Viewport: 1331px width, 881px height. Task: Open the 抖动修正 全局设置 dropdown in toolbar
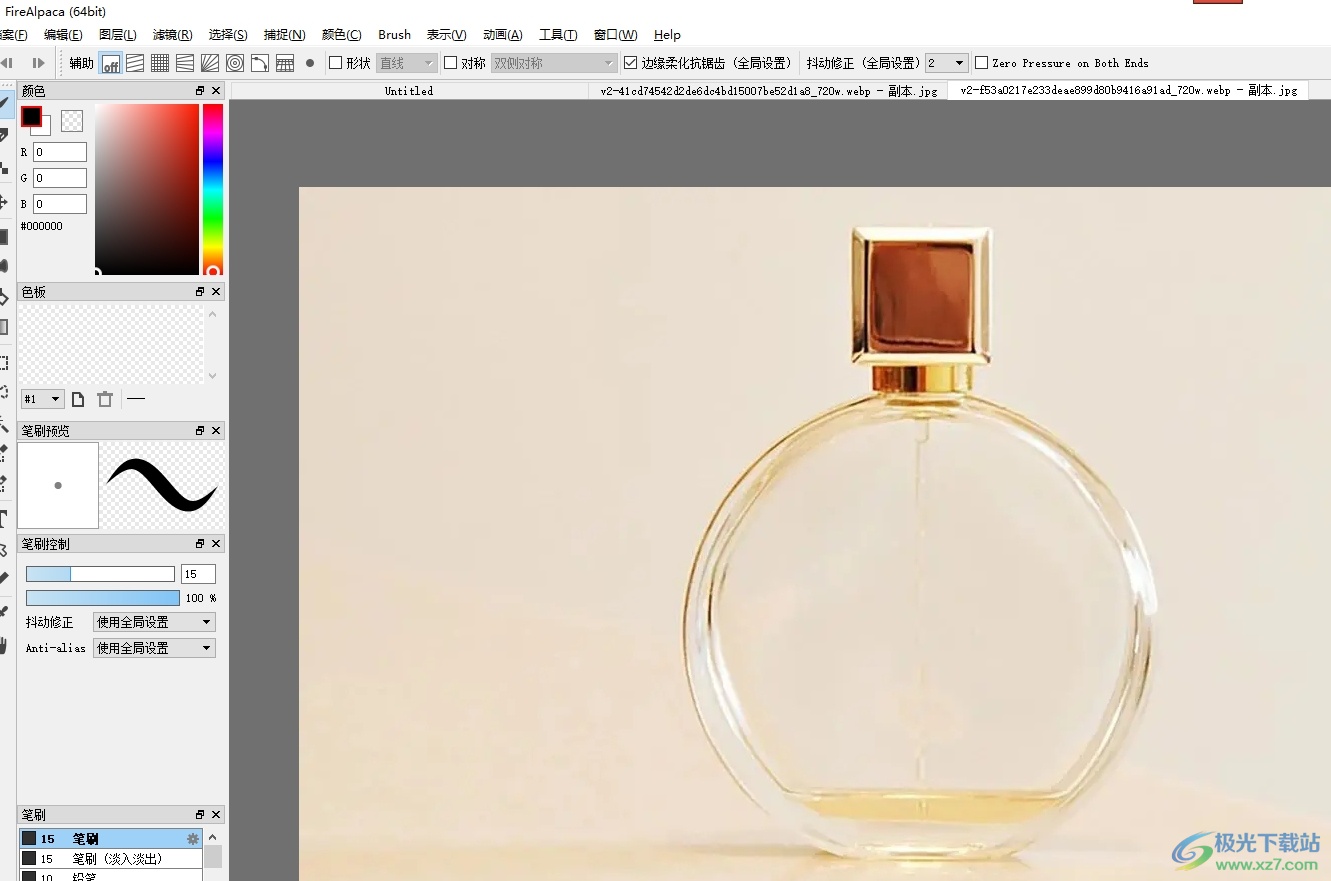tap(946, 63)
